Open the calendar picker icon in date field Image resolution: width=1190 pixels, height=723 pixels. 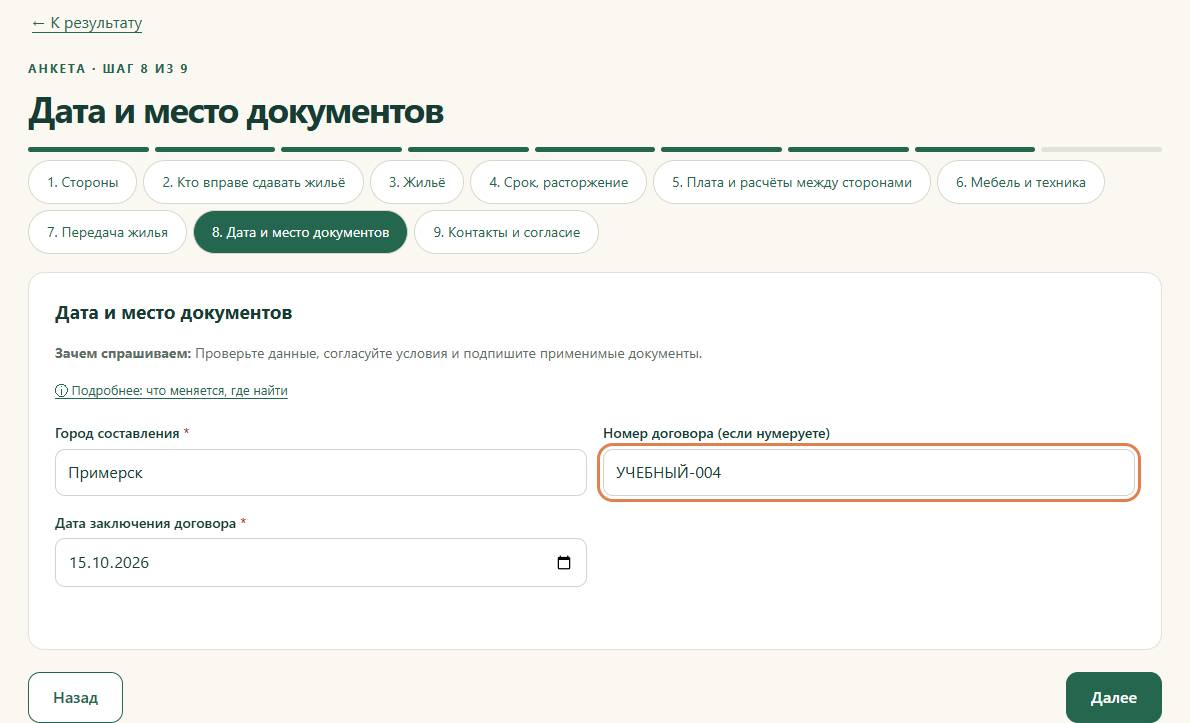click(564, 562)
